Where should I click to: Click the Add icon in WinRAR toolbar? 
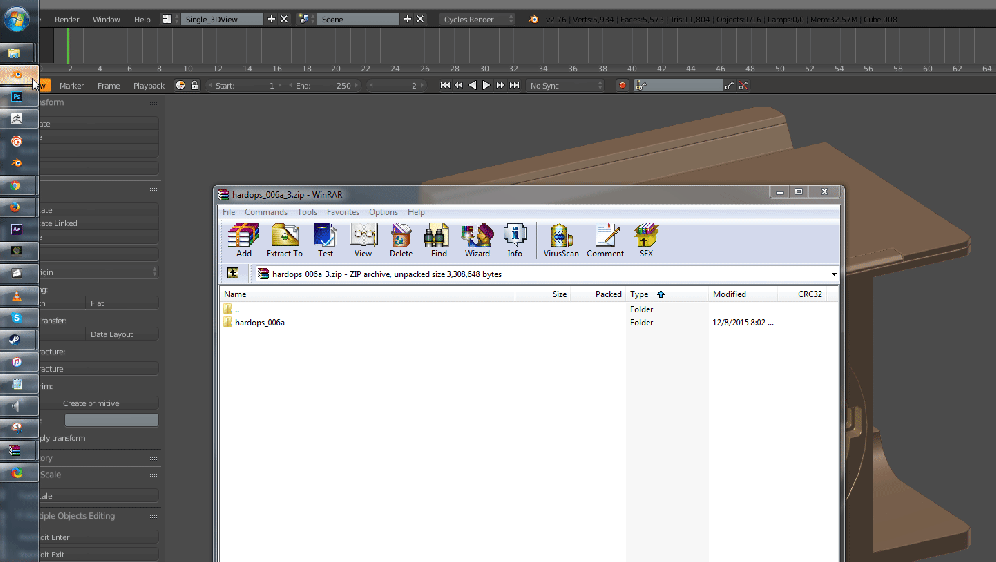coord(244,240)
